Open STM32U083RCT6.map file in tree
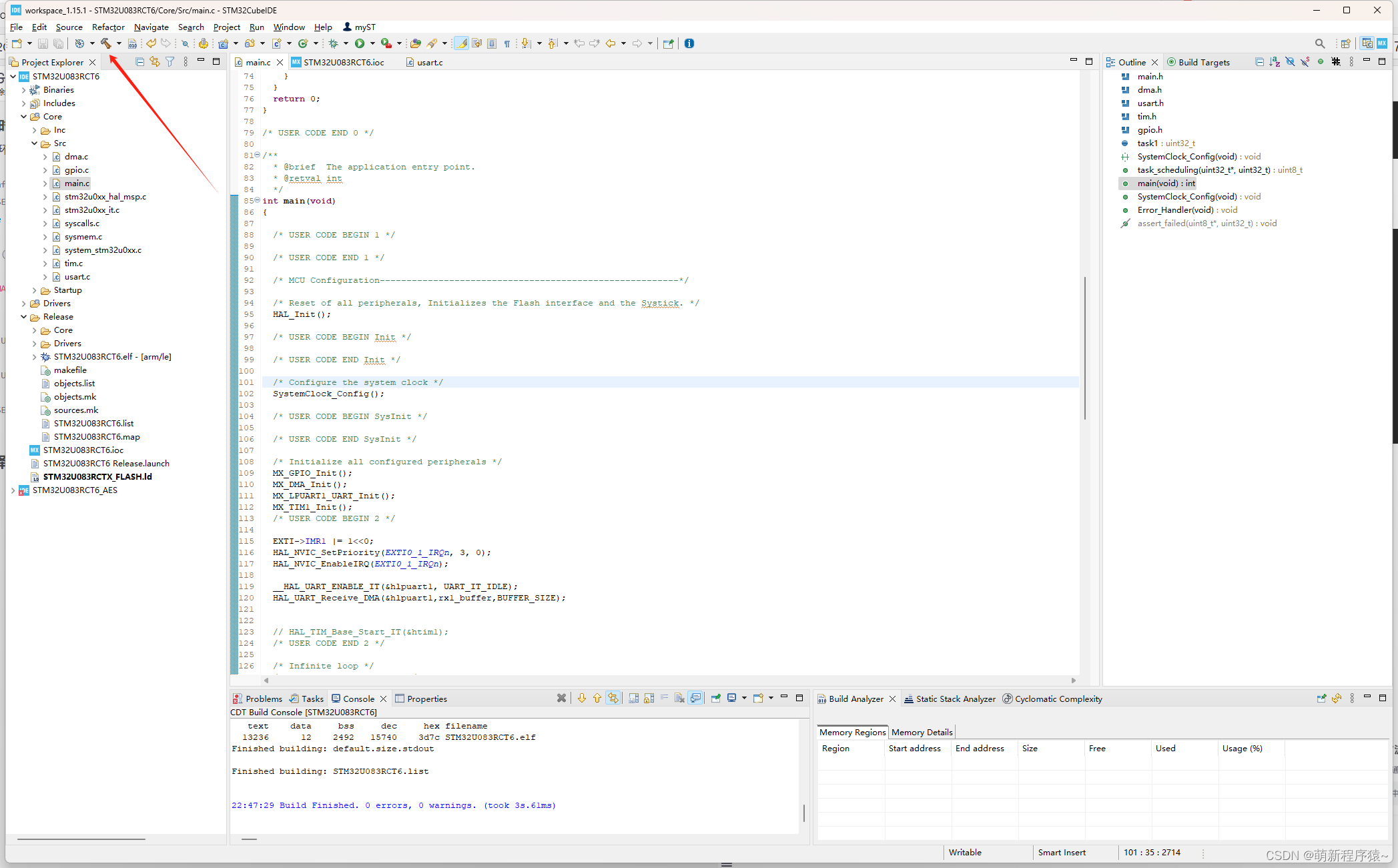The width and height of the screenshot is (1398, 868). point(97,437)
